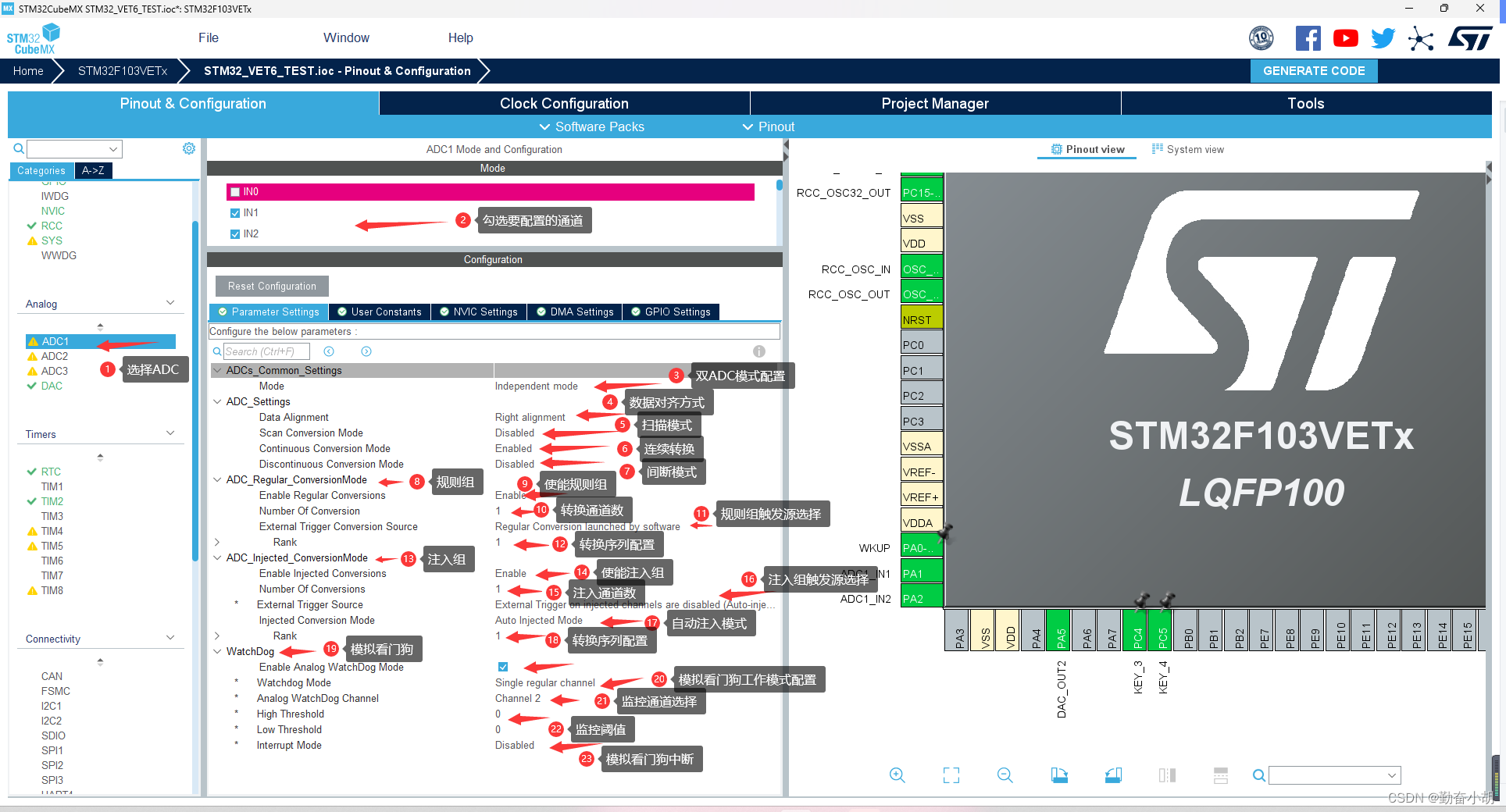
Task: Open the Help menu
Action: click(460, 38)
